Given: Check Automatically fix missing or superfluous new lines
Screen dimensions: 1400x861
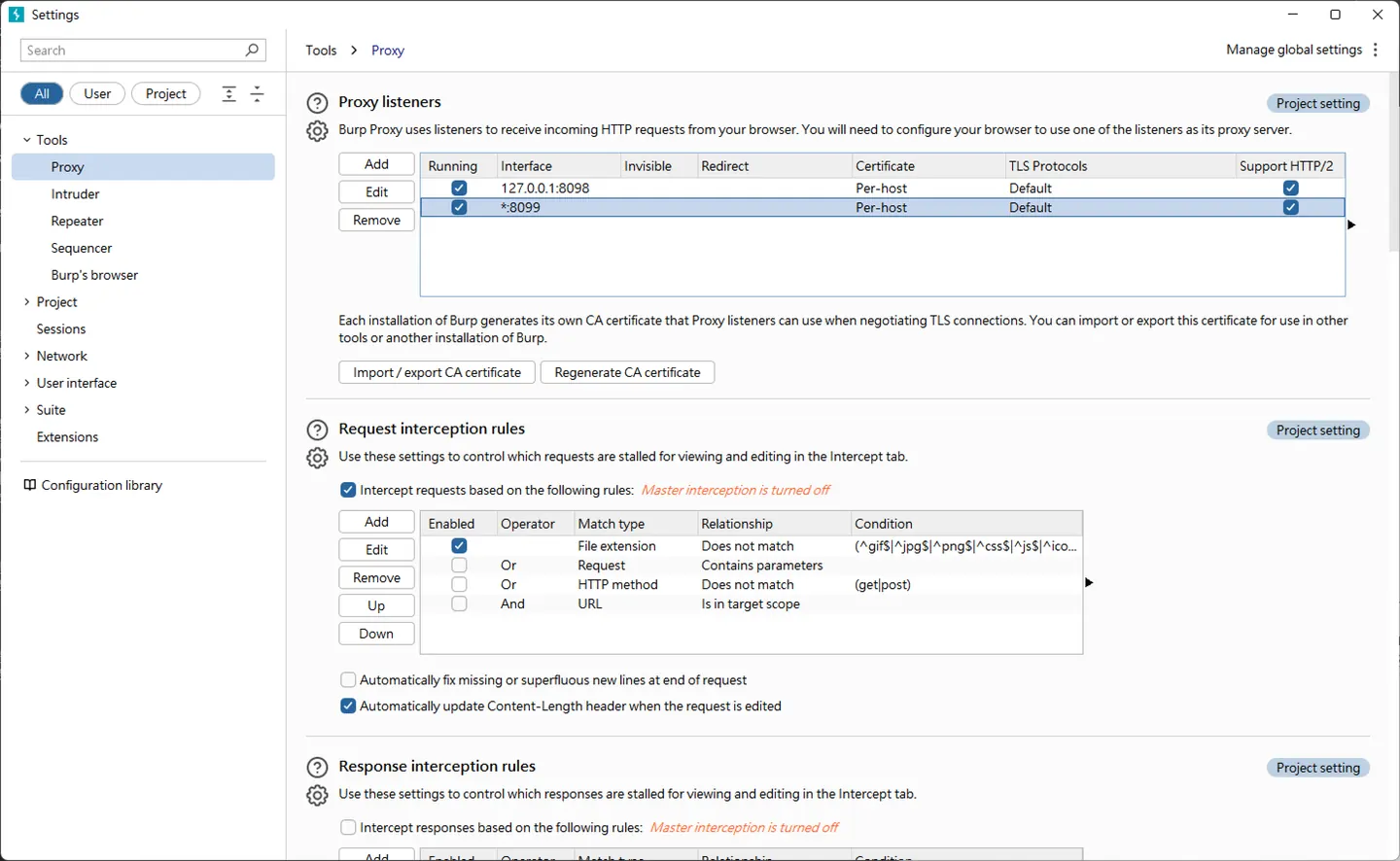Looking at the screenshot, I should click(x=348, y=680).
